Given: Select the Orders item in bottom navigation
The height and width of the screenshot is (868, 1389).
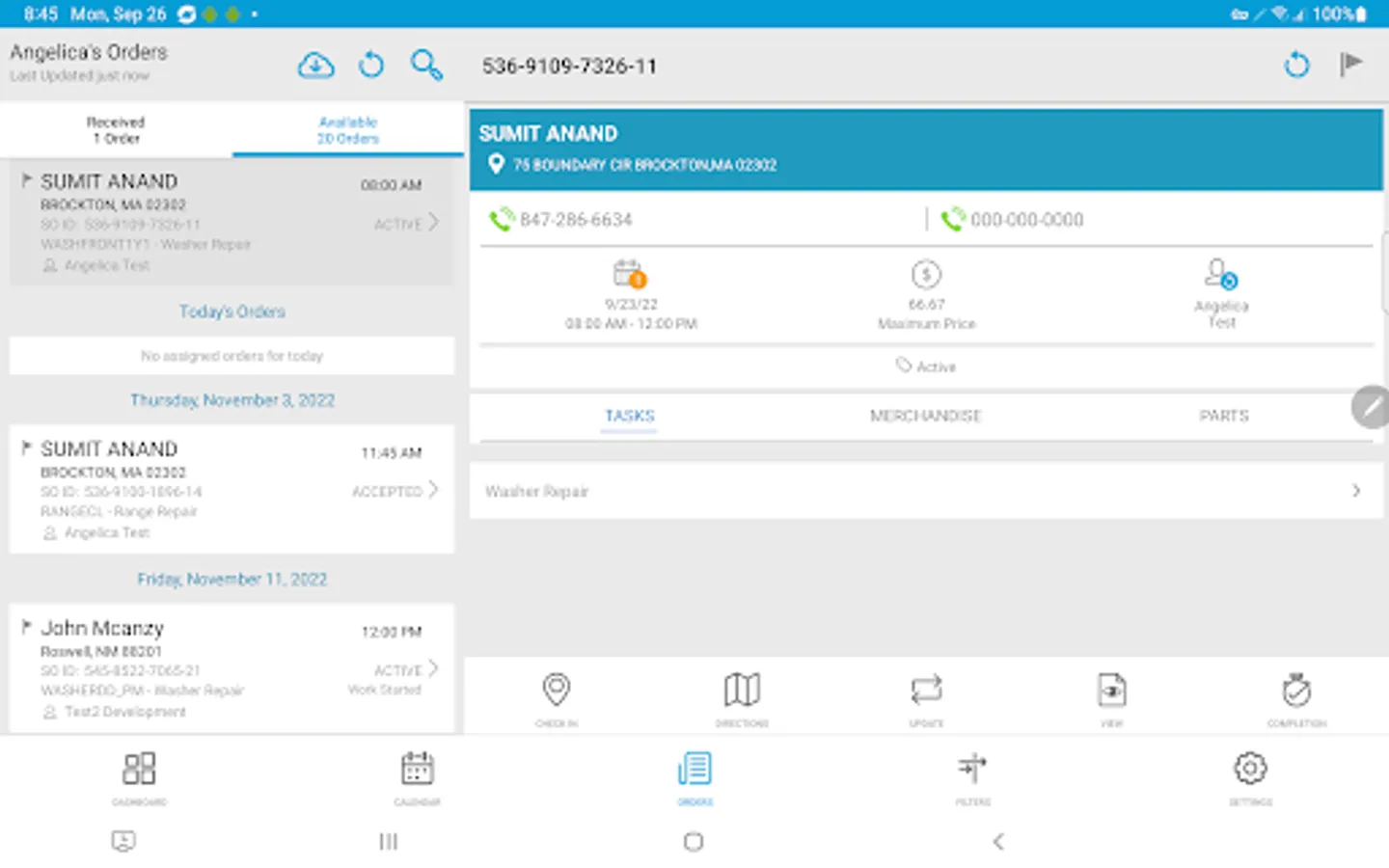Looking at the screenshot, I should (694, 777).
